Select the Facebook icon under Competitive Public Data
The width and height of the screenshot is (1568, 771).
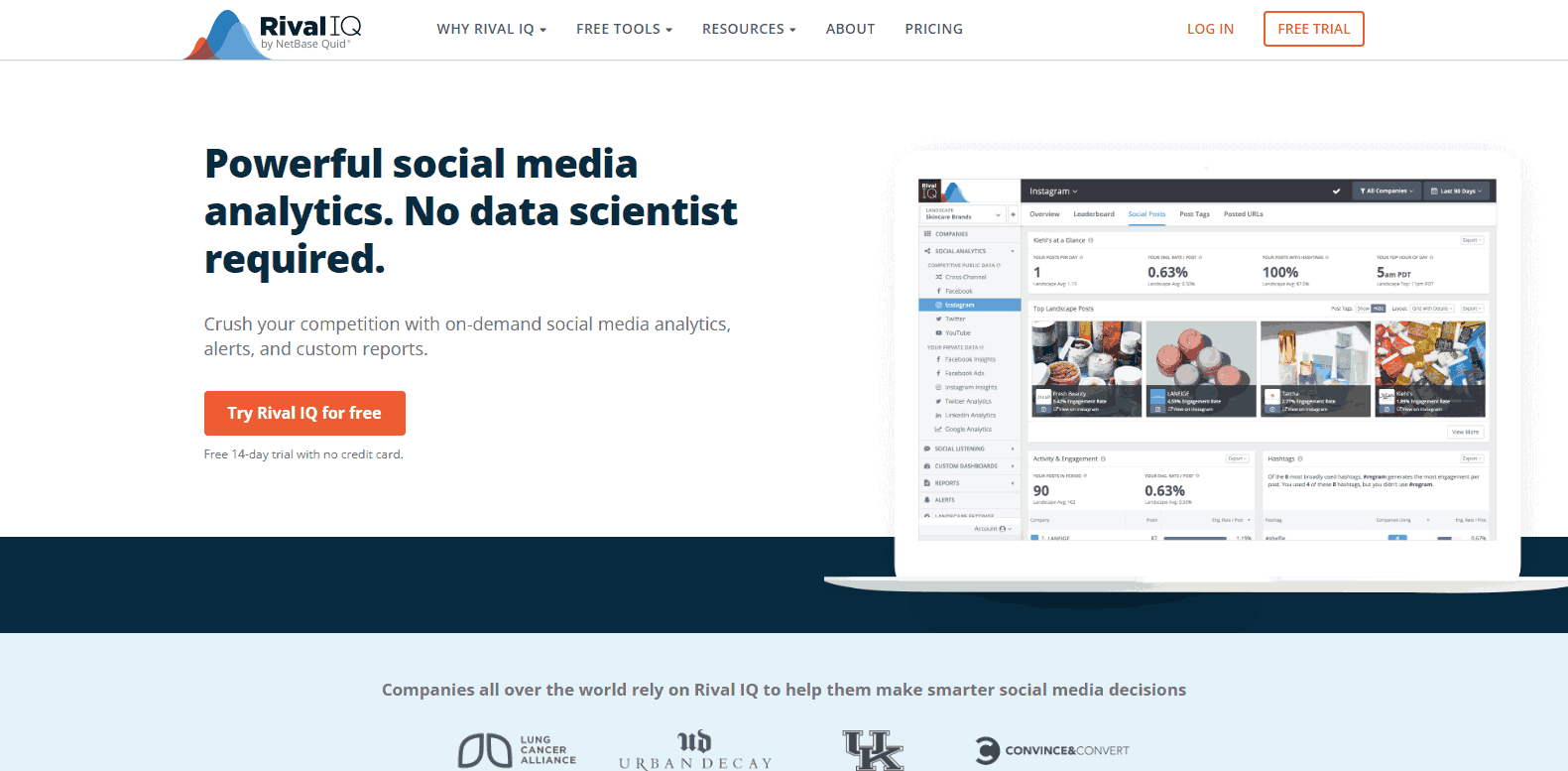[x=938, y=291]
